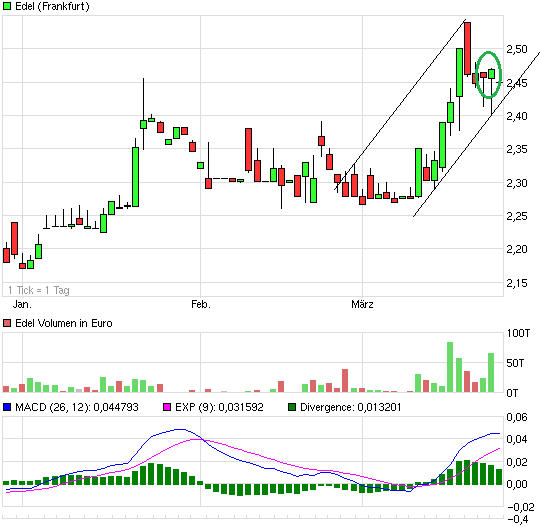Image resolution: width=540 pixels, height=527 pixels.
Task: Click the 0,02 MACD axis label
Action: point(517,462)
